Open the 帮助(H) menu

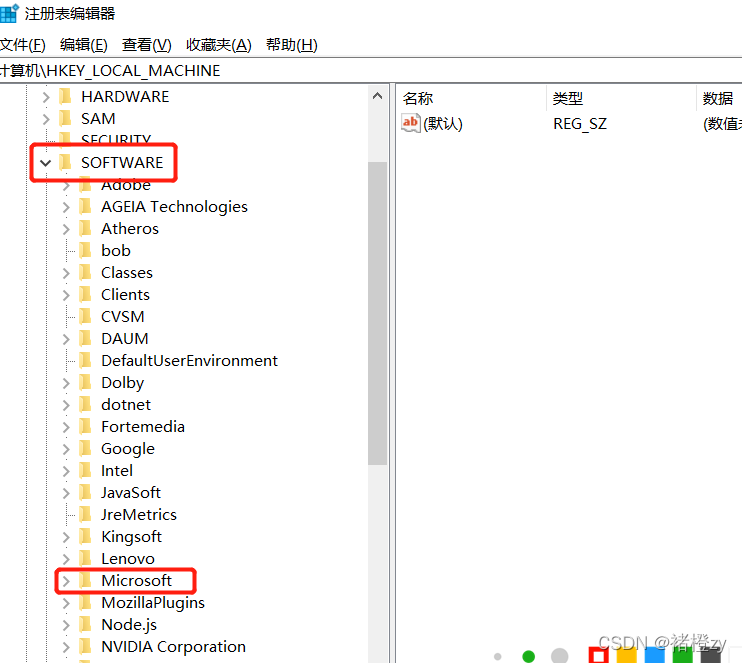tap(292, 45)
